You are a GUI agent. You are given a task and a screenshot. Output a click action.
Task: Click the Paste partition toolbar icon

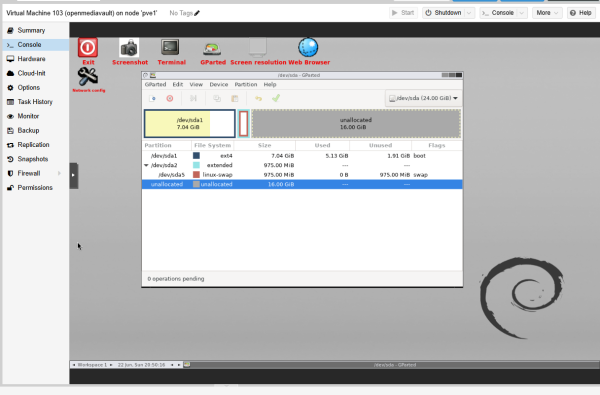coord(235,98)
